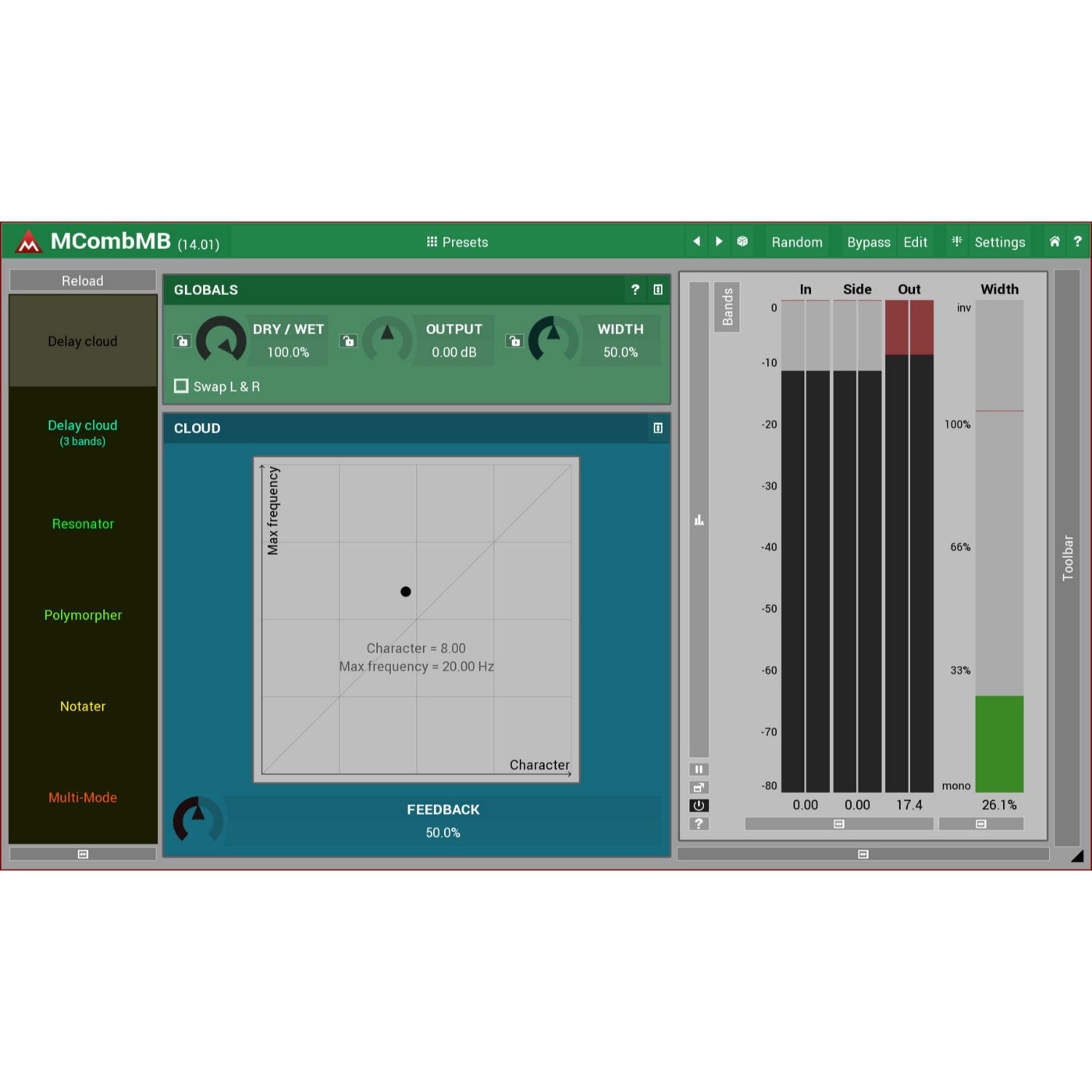Pause the meters
The height and width of the screenshot is (1092, 1092).
[699, 769]
